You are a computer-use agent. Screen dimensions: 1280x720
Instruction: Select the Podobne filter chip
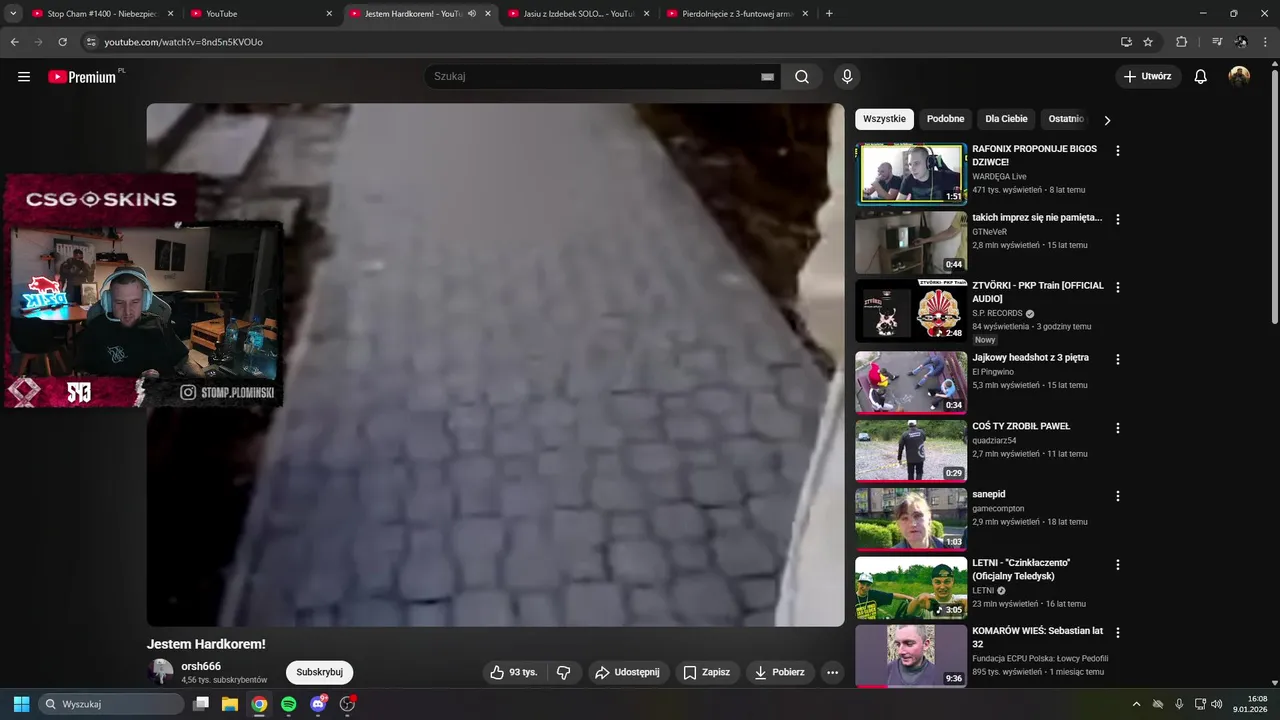point(945,119)
